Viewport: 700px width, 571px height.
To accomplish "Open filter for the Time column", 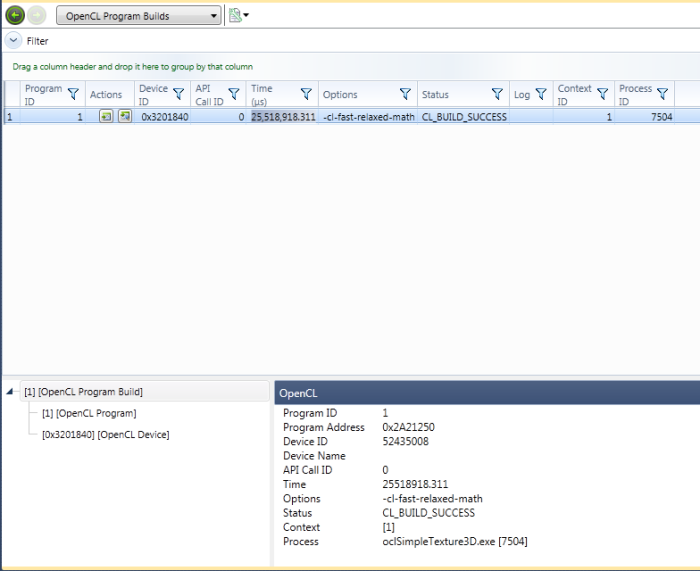I will pos(307,94).
